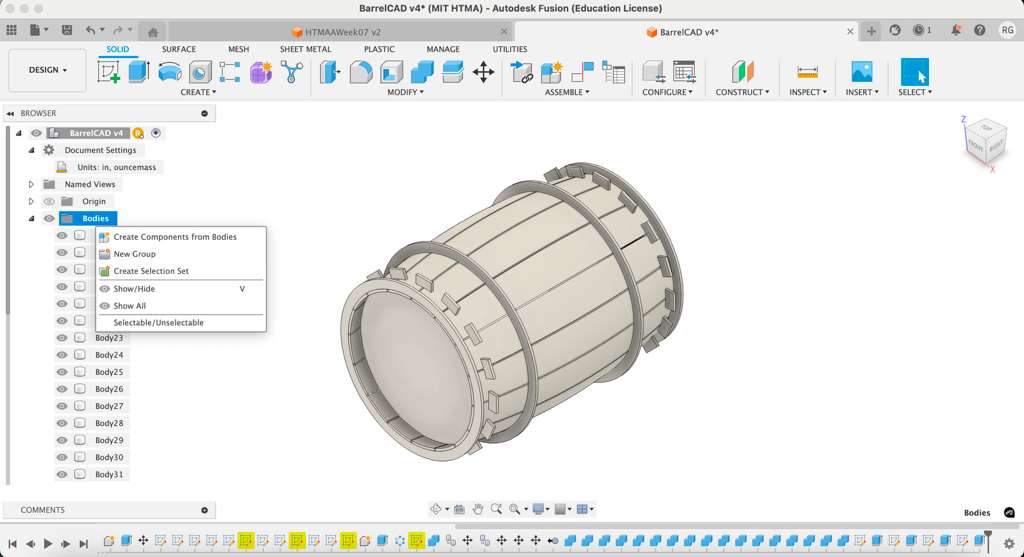Select the Revolve tool icon
The height and width of the screenshot is (557, 1024).
170,72
